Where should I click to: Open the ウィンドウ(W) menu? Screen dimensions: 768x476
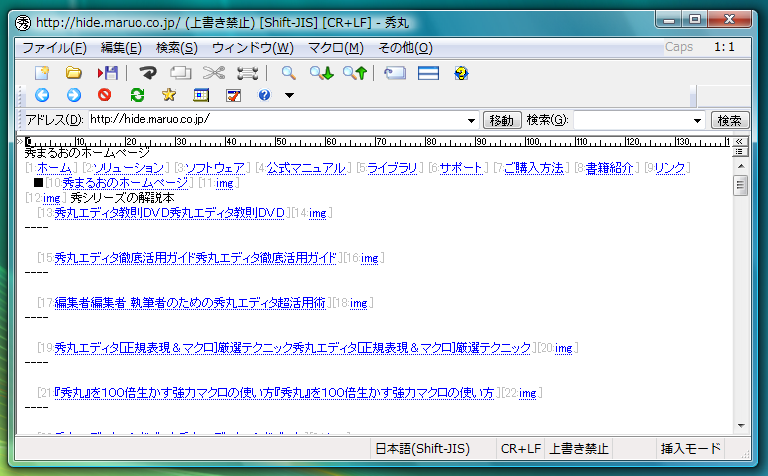click(x=253, y=48)
